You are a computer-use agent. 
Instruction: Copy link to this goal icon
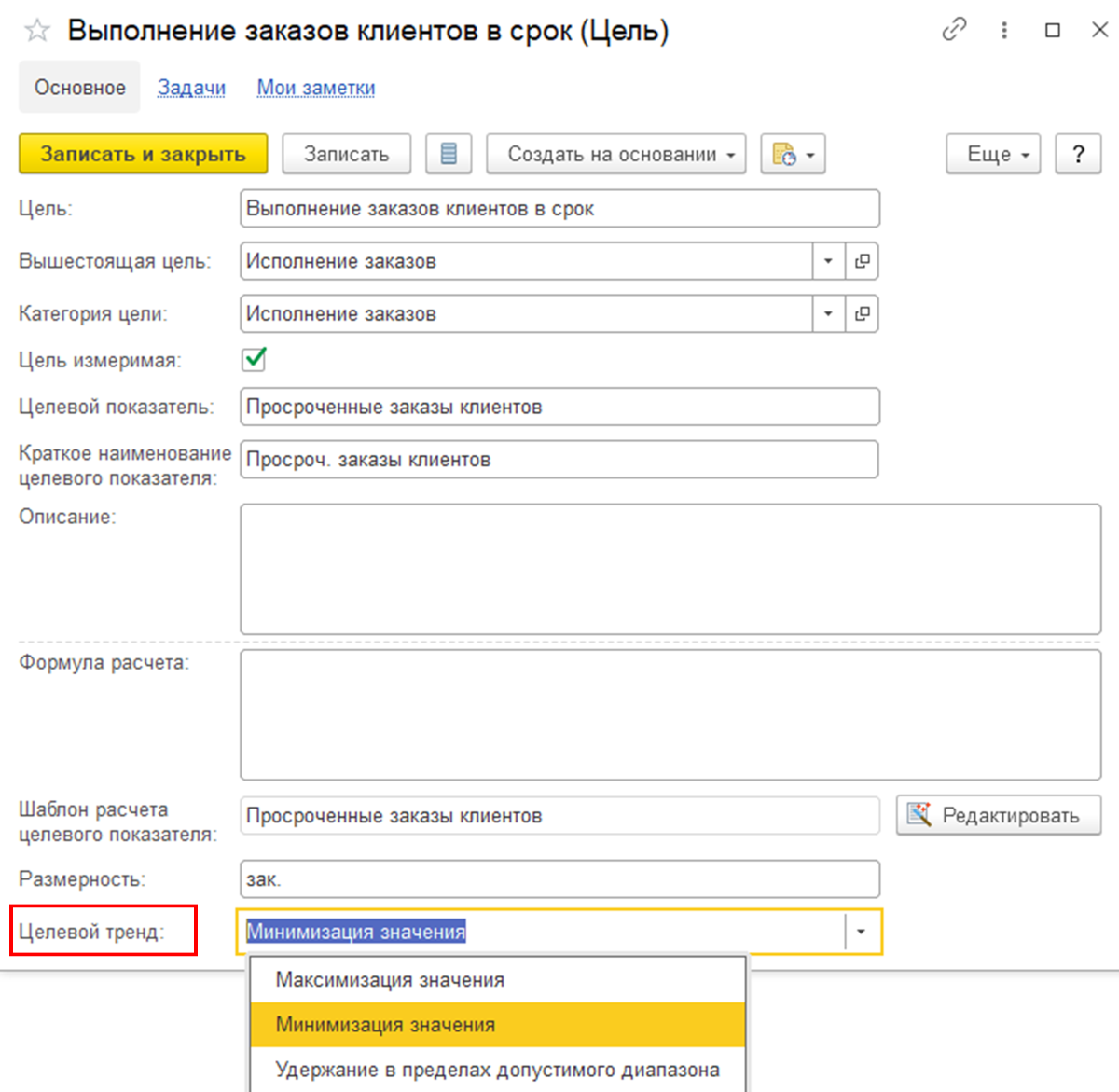click(x=954, y=30)
